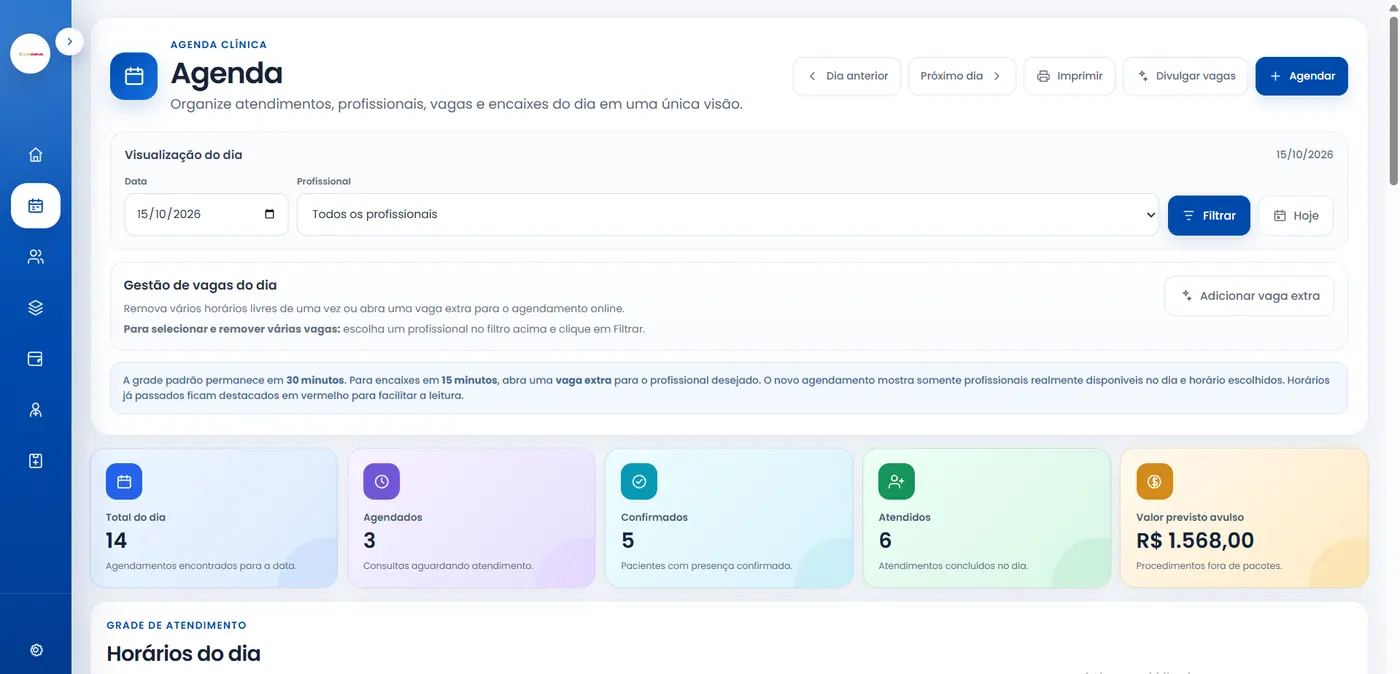1400x674 pixels.
Task: Open the patients people sidebar icon
Action: (36, 257)
